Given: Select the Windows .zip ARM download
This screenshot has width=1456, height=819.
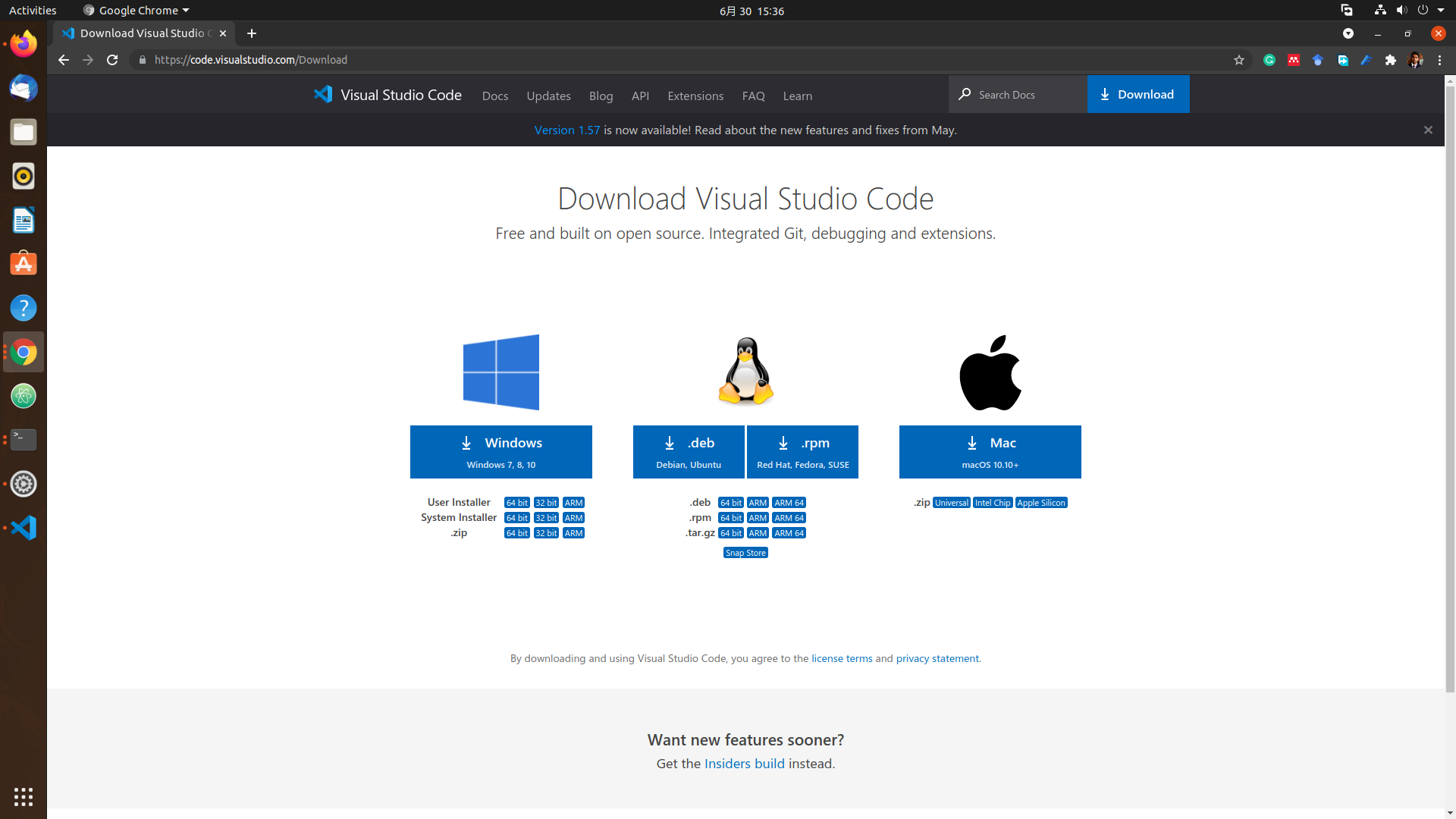Looking at the screenshot, I should click(x=573, y=532).
